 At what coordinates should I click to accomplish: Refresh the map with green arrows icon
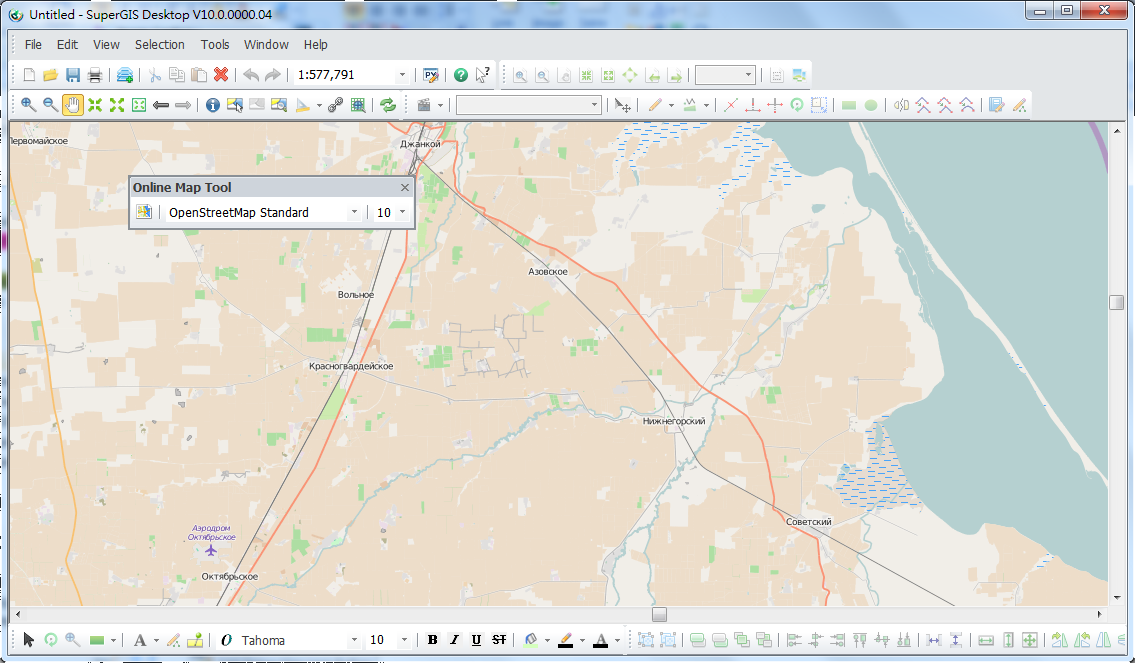(388, 105)
